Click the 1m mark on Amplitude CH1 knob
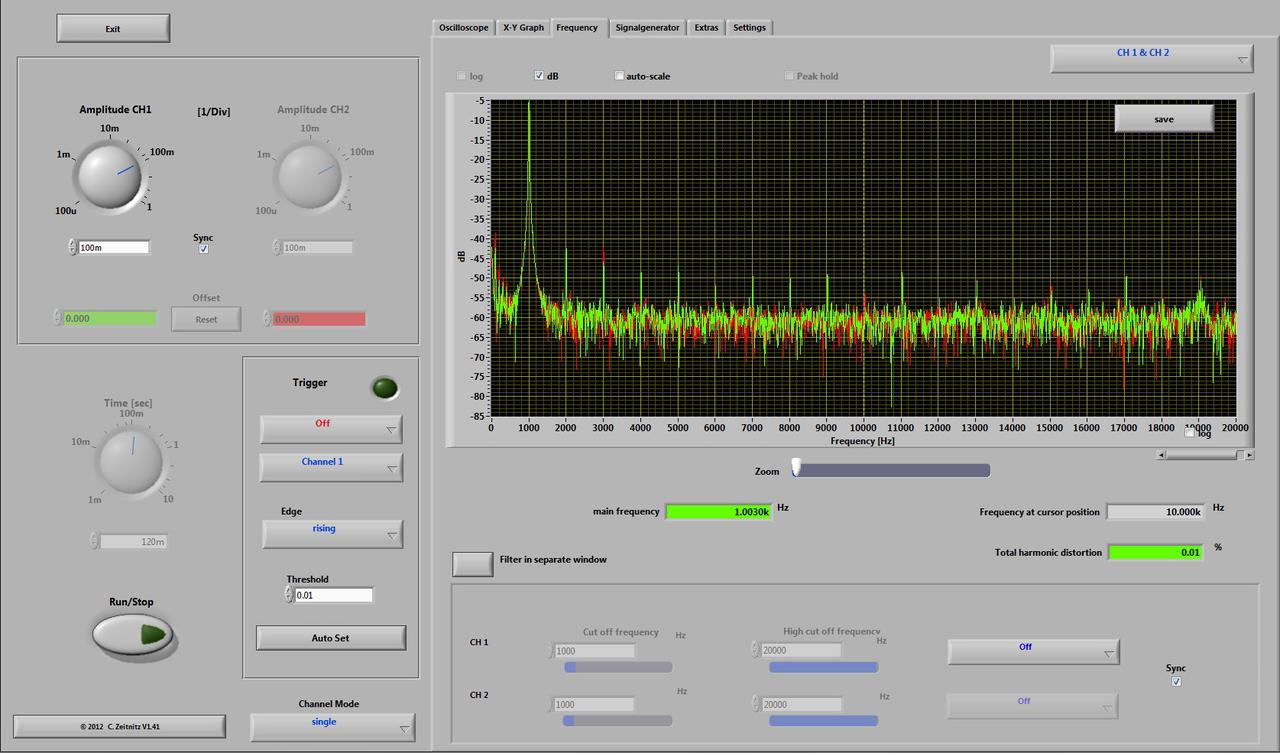The width and height of the screenshot is (1280, 753). tap(63, 154)
